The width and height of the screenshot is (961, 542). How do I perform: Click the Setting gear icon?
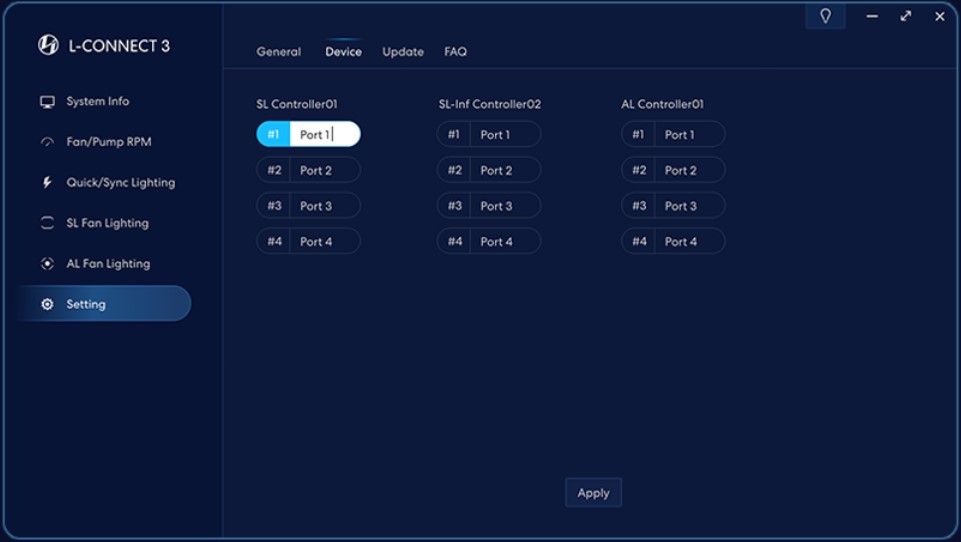[47, 304]
